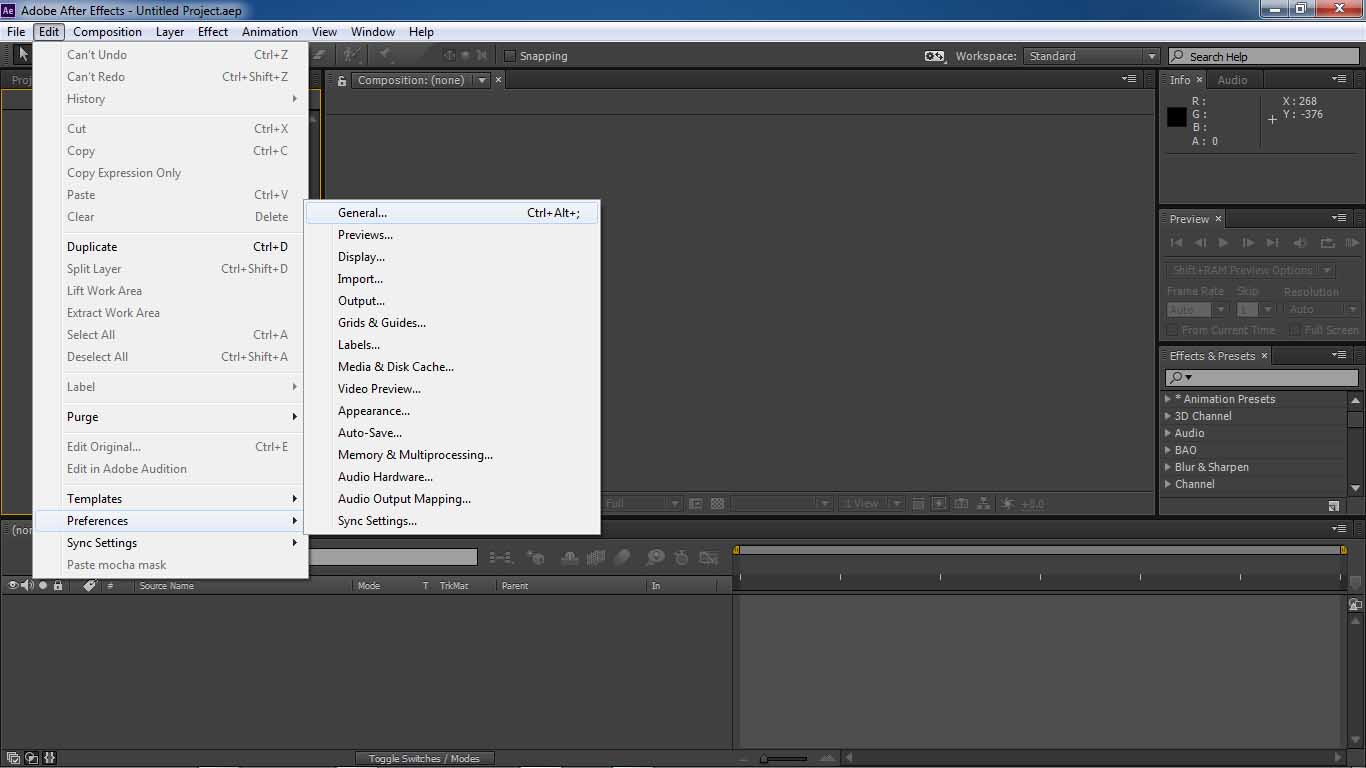Screen dimensions: 1366x768
Task: Click the RAM Preview icon
Action: pos(1352,243)
